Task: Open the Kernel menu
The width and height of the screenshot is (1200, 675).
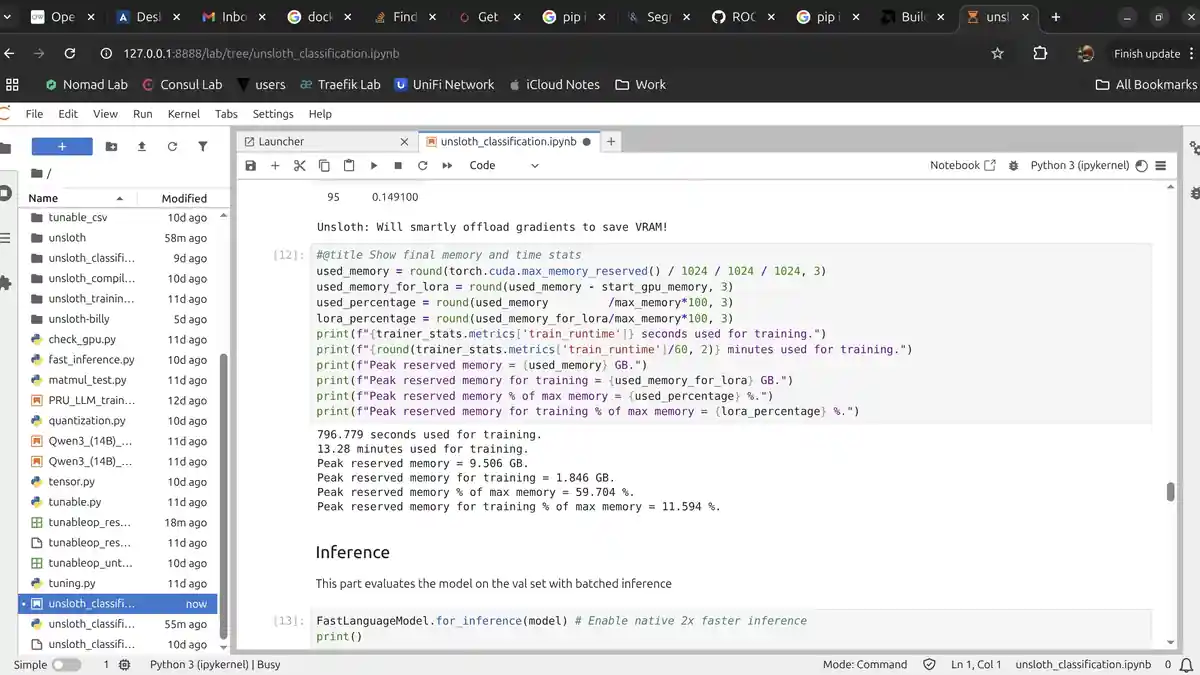Action: click(x=183, y=114)
